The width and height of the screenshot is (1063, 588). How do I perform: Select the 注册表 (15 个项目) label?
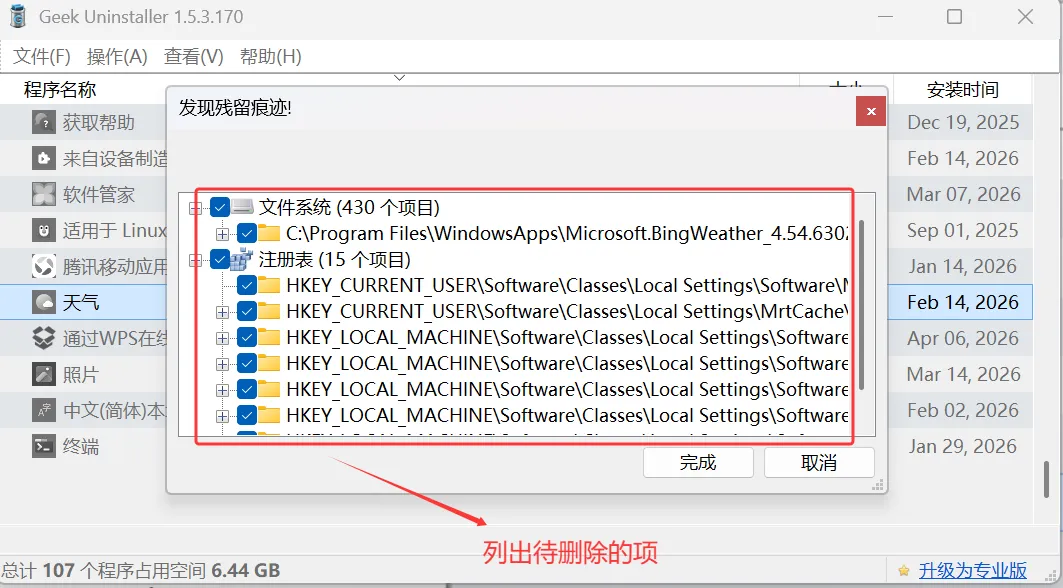(x=335, y=259)
